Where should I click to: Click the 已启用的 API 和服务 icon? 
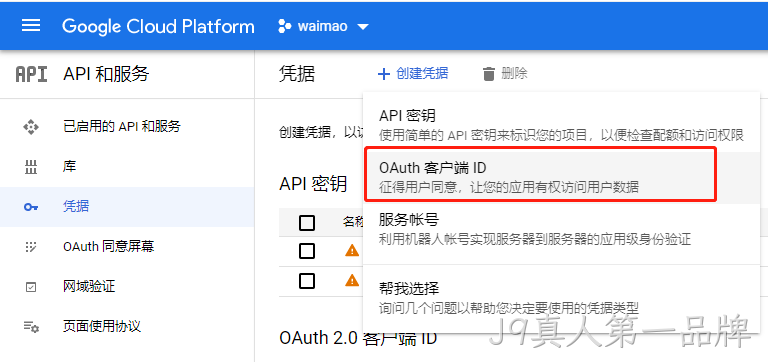(30, 127)
